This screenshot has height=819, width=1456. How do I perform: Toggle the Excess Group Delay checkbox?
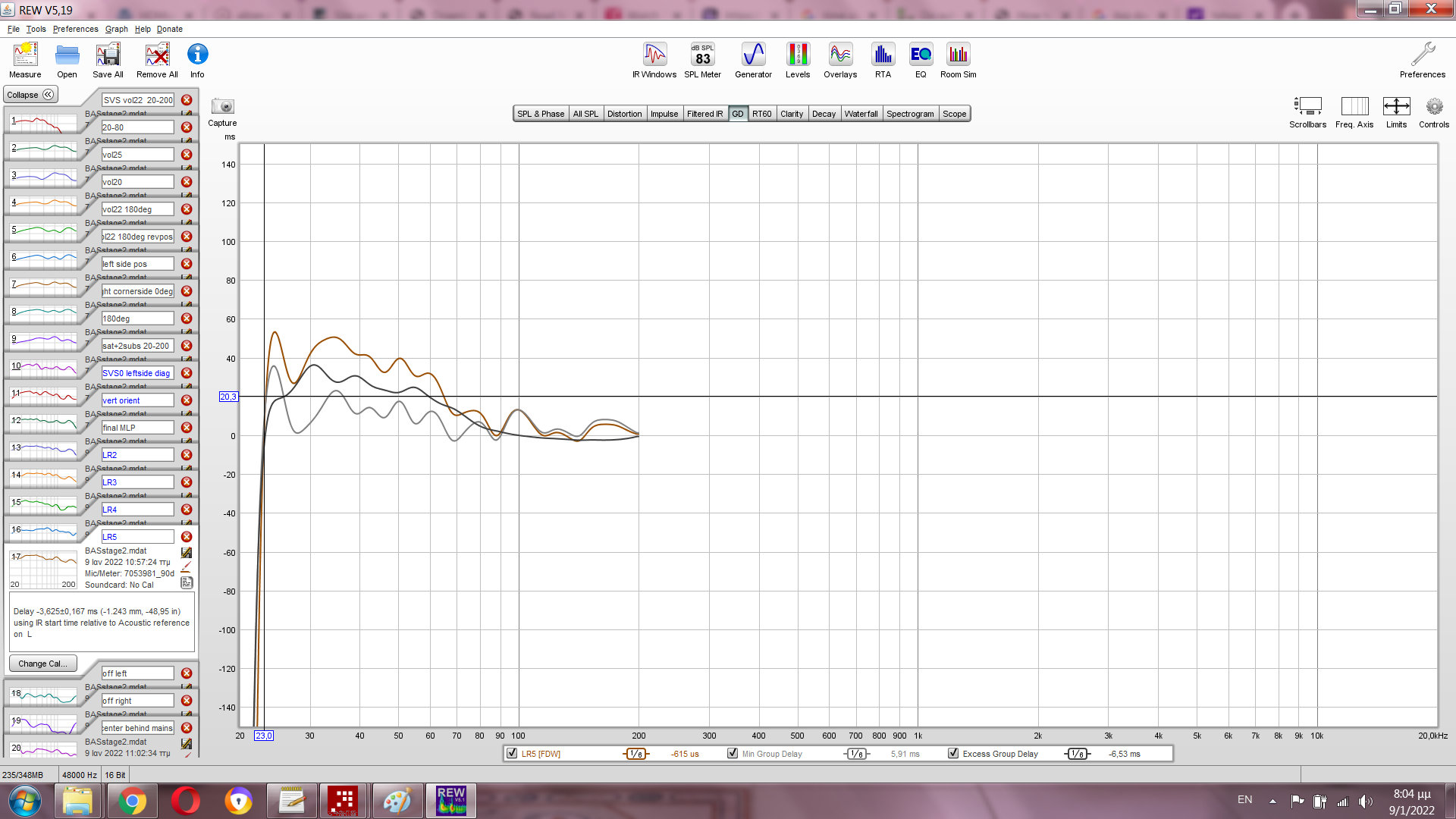pyautogui.click(x=953, y=754)
